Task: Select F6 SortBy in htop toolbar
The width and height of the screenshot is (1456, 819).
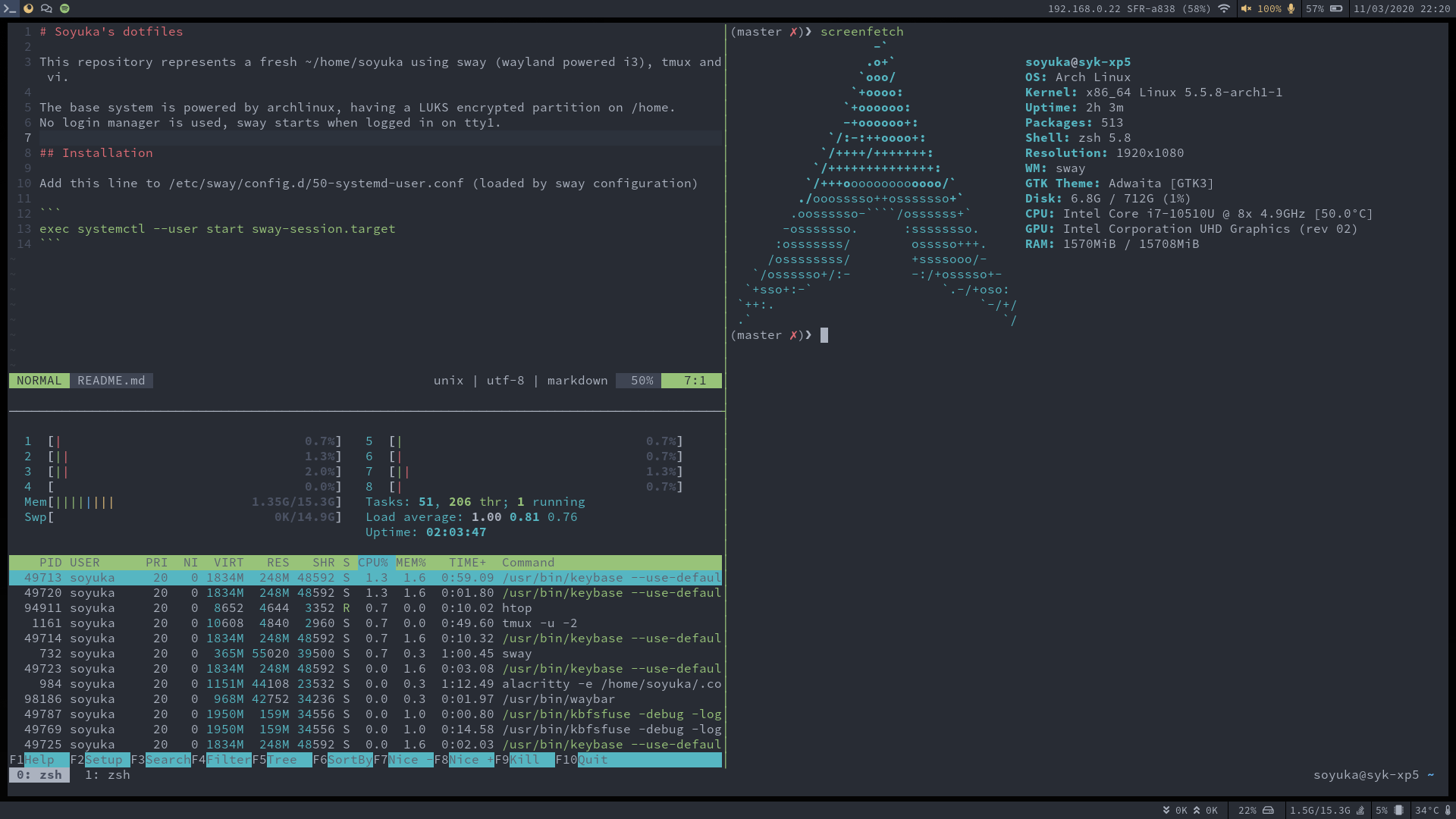Action: pos(351,759)
